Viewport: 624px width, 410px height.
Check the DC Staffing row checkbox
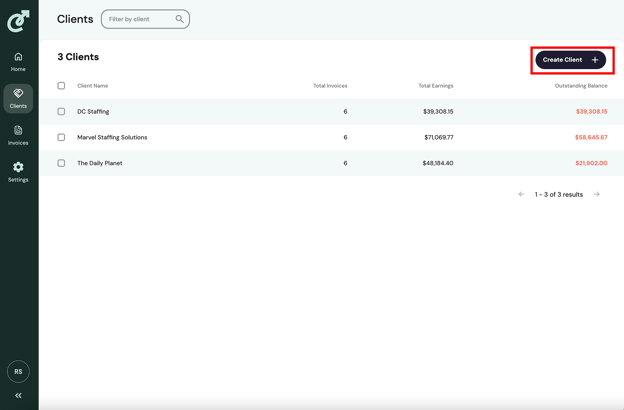pos(61,112)
